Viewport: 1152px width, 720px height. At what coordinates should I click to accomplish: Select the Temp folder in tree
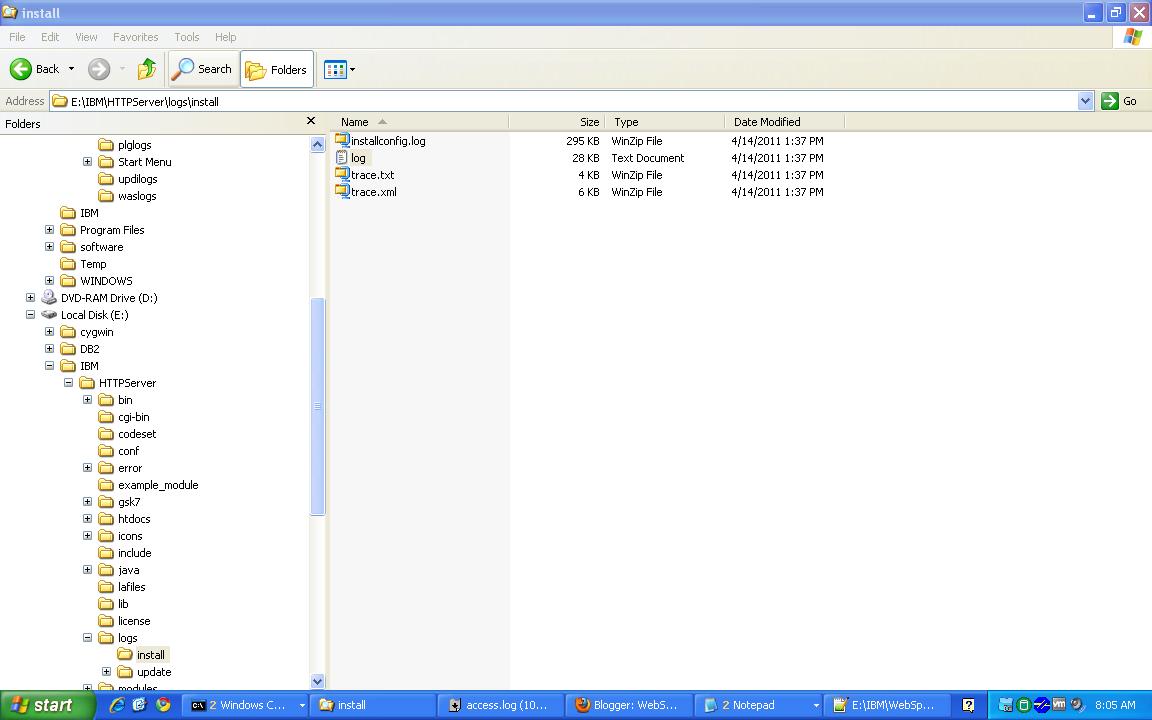(83, 264)
